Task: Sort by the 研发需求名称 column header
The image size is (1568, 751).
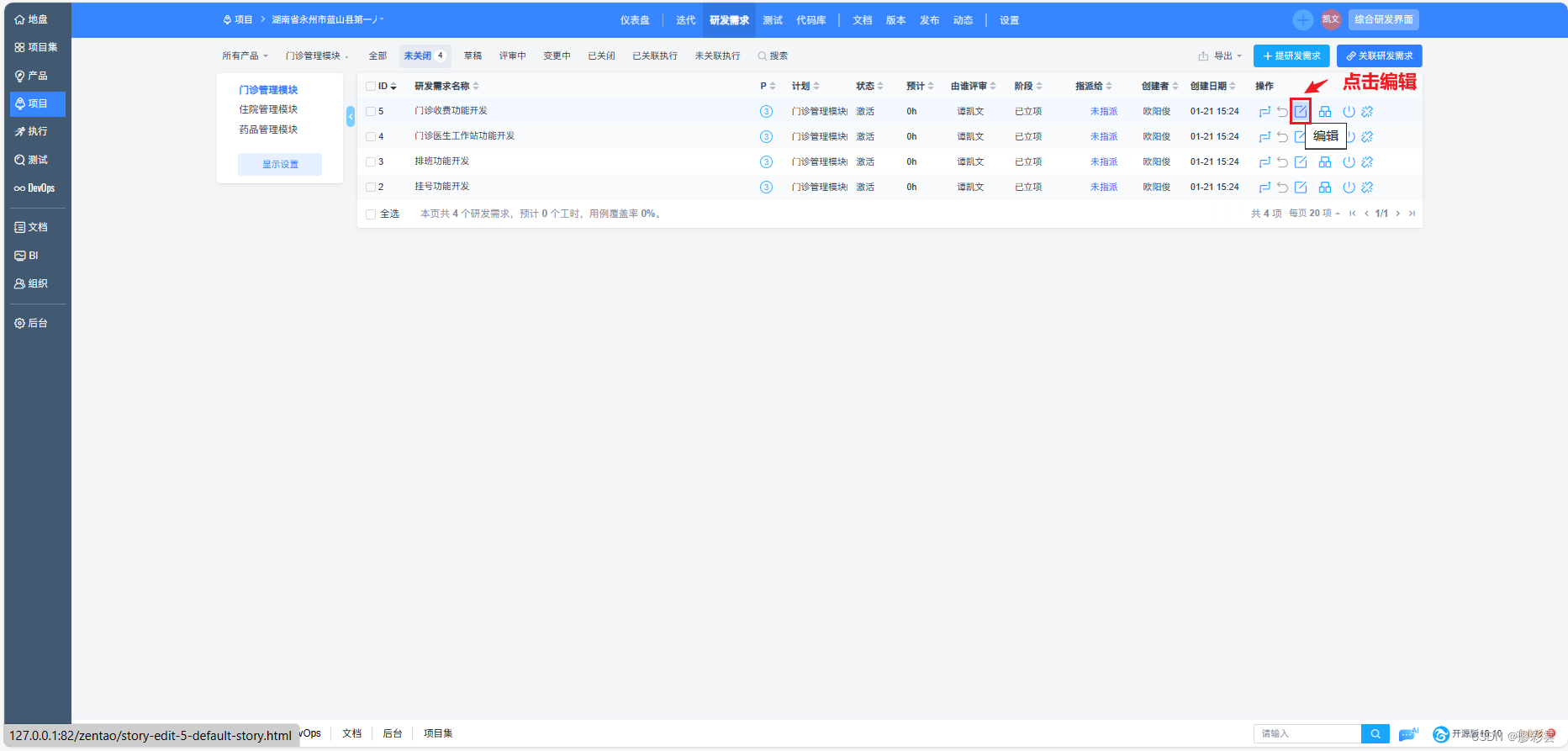Action: [446, 86]
